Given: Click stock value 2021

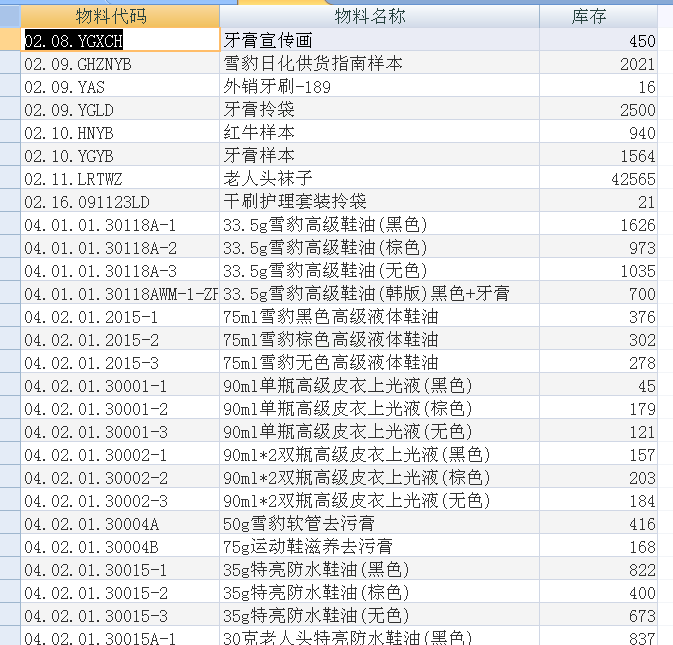Looking at the screenshot, I should point(598,64).
